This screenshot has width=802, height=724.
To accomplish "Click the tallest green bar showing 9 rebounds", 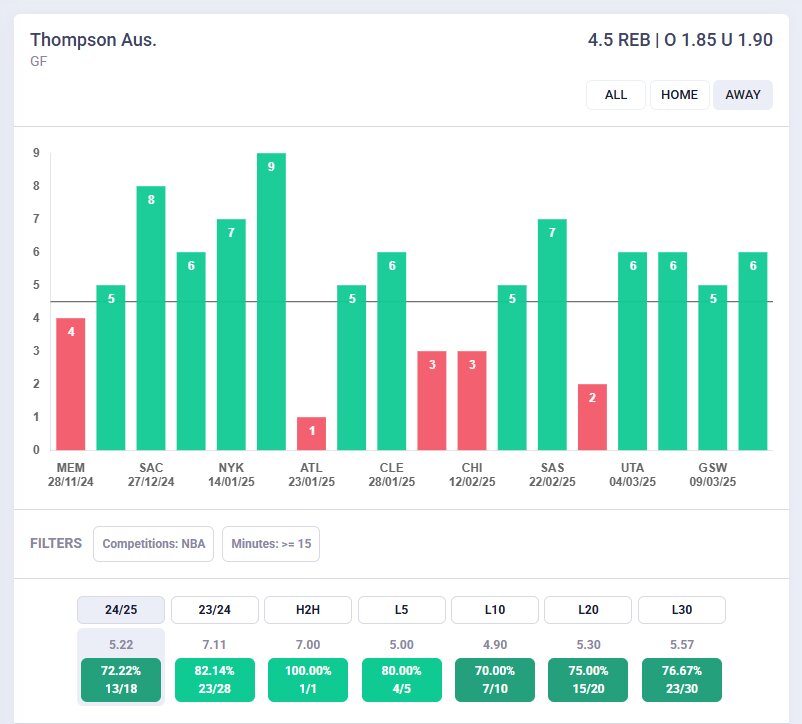I will 271,300.
